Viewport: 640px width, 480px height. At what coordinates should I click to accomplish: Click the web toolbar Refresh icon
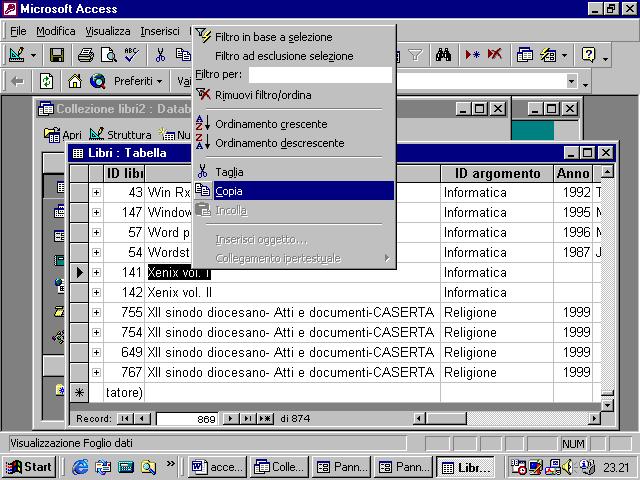click(x=46, y=82)
